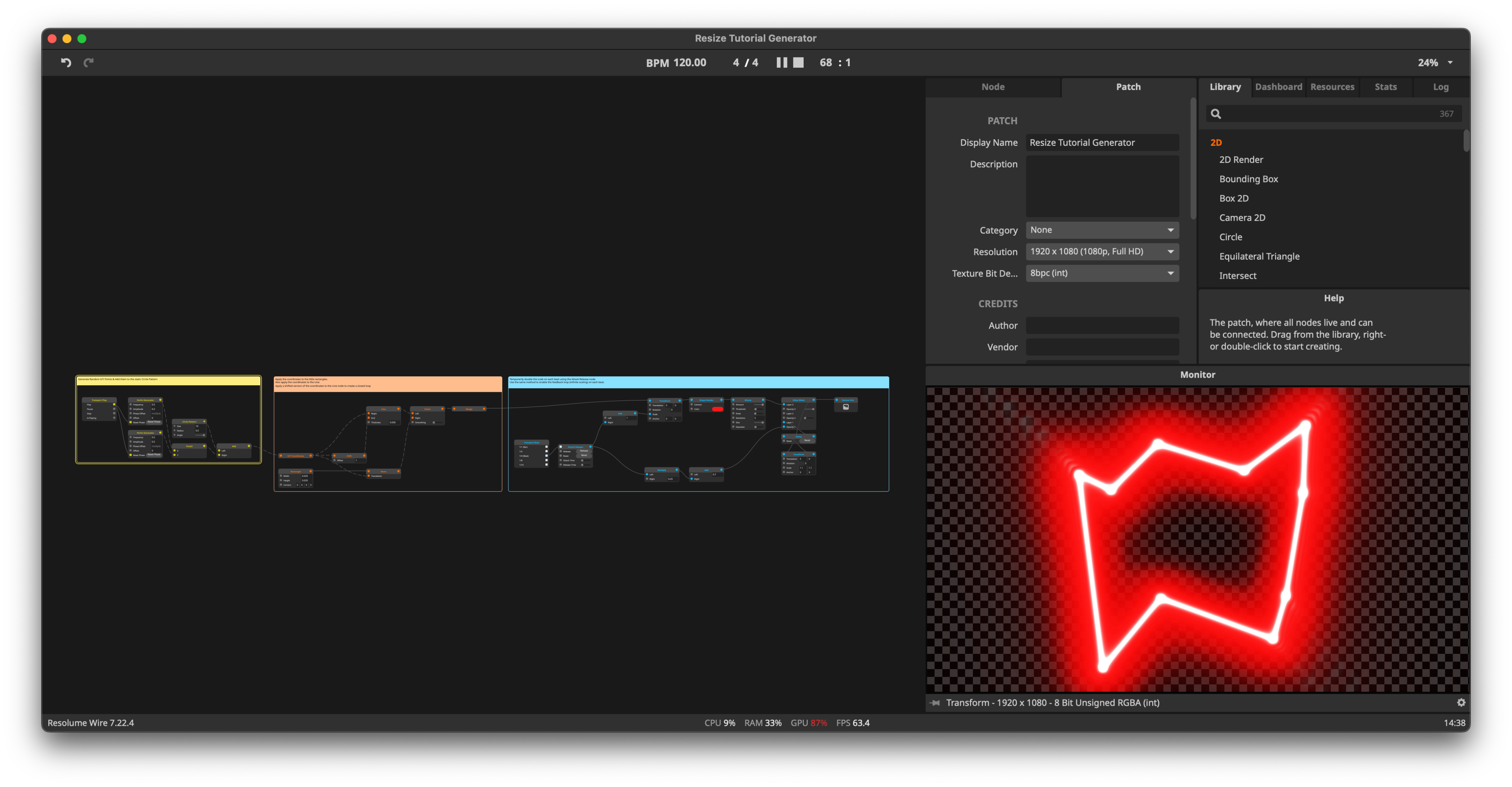Image resolution: width=1512 pixels, height=787 pixels.
Task: Open Texture Bit Depth dropdown
Action: 1102,273
